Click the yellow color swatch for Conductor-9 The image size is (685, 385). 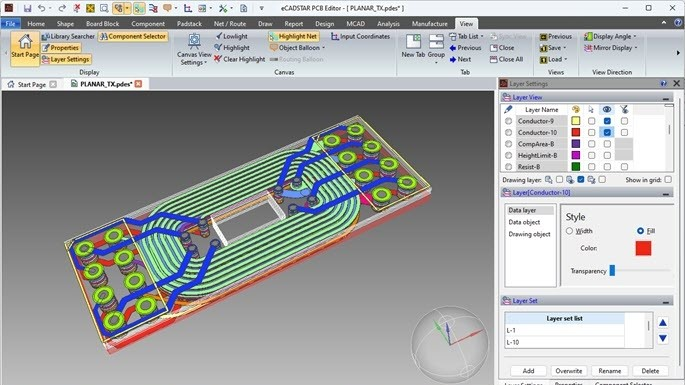pyautogui.click(x=576, y=121)
